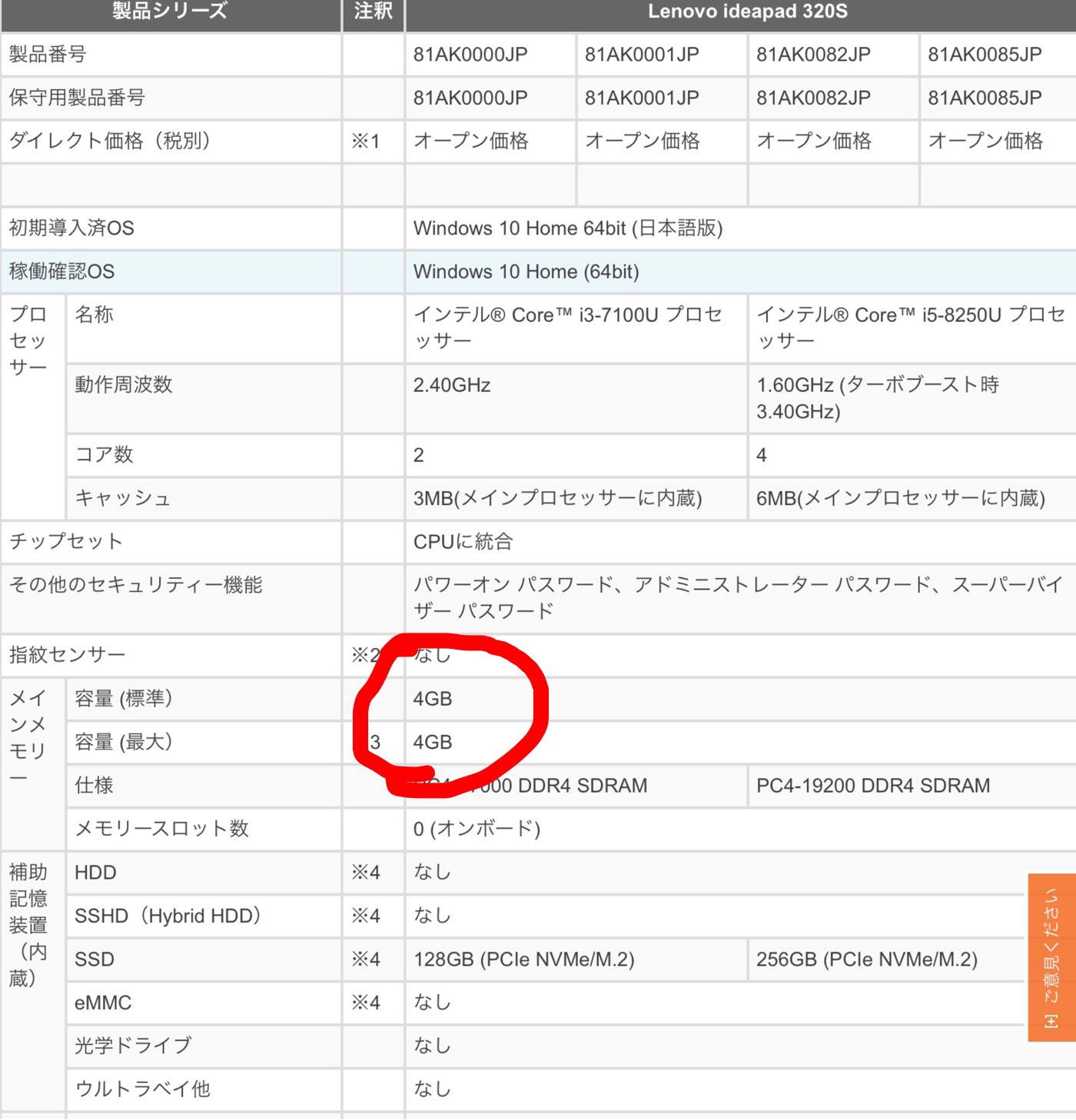Click the SSD row label
Image resolution: width=1076 pixels, height=1120 pixels.
[x=95, y=959]
